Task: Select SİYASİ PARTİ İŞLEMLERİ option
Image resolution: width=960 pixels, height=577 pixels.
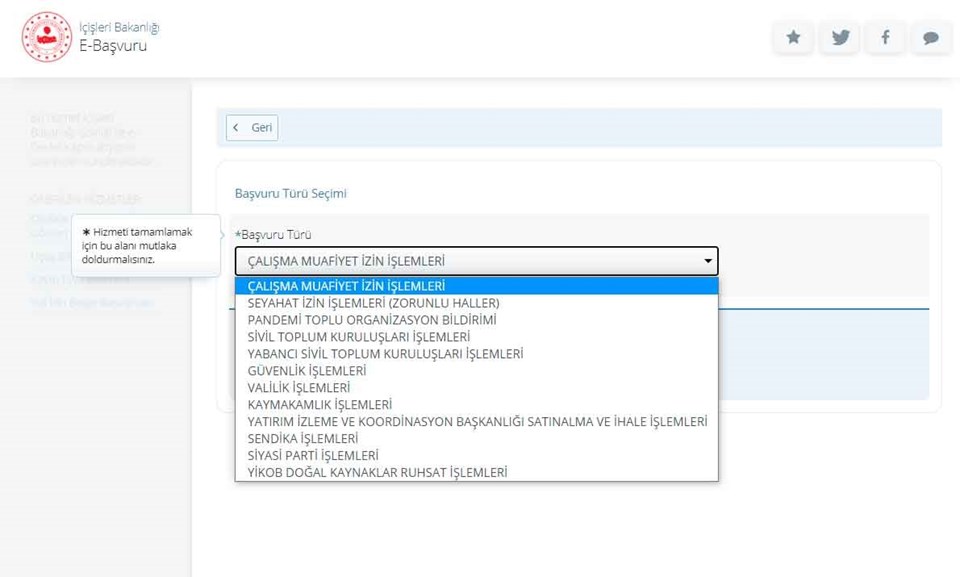Action: 312,456
